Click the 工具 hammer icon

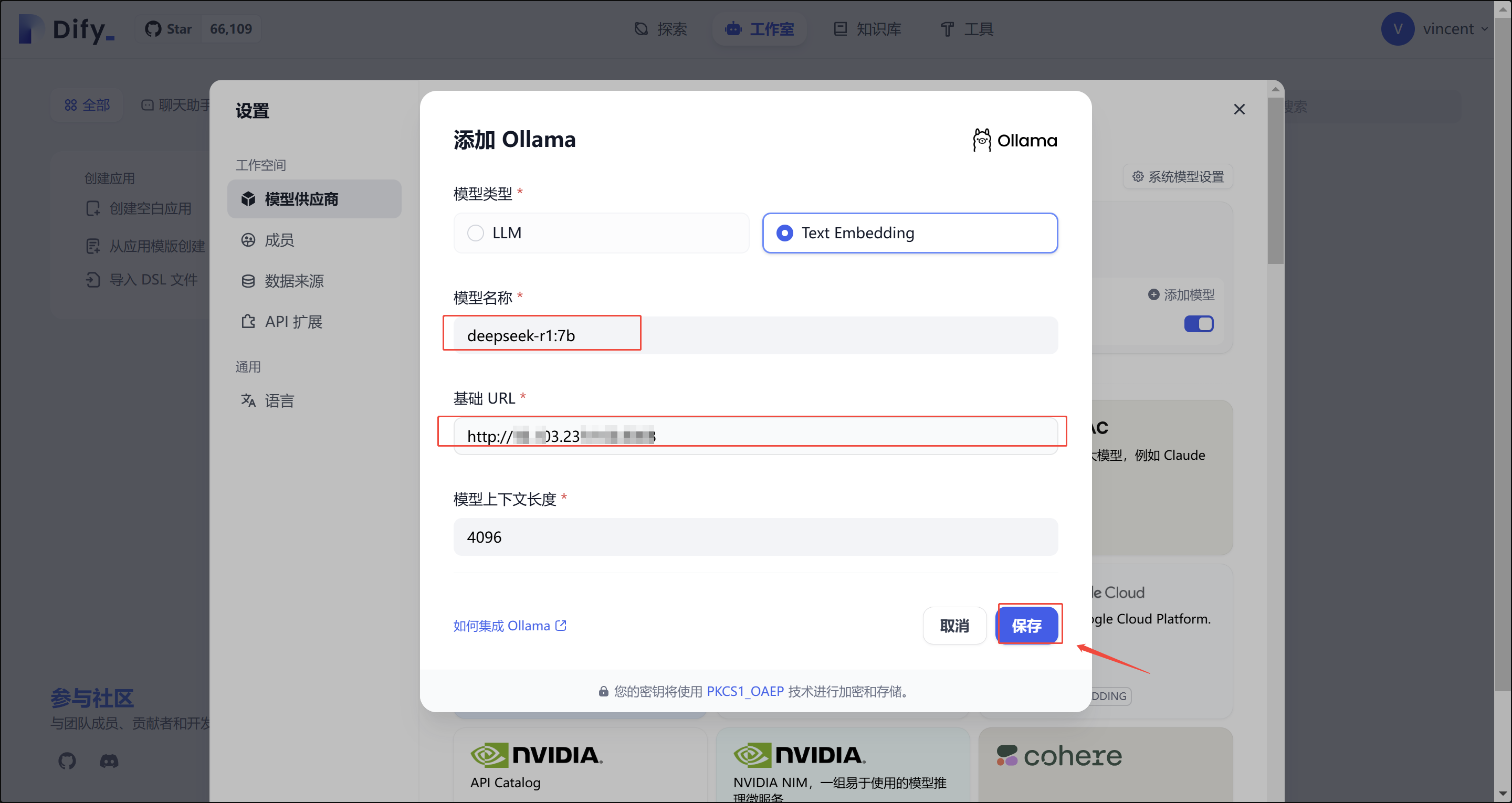(x=947, y=29)
